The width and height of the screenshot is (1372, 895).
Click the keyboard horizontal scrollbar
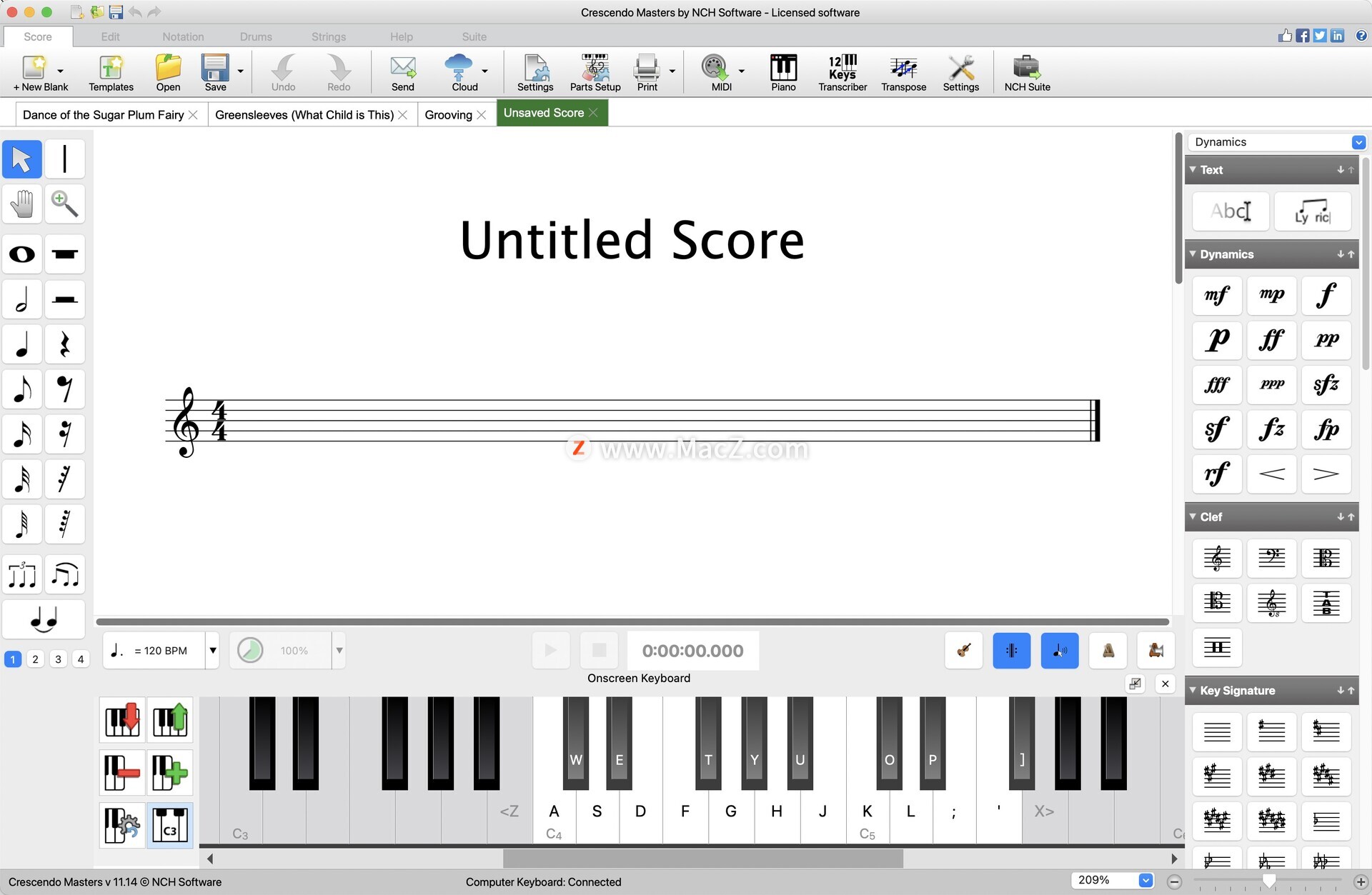click(x=703, y=859)
